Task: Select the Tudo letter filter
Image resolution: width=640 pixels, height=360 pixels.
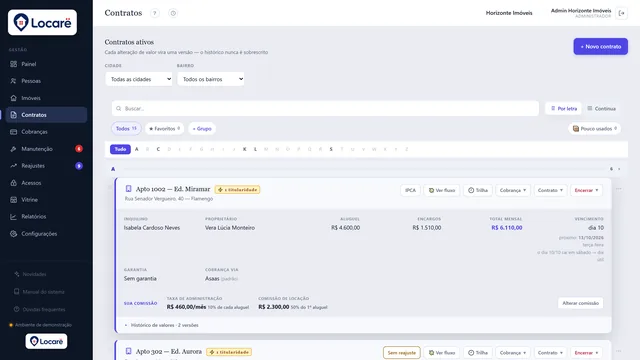Action: [120, 149]
